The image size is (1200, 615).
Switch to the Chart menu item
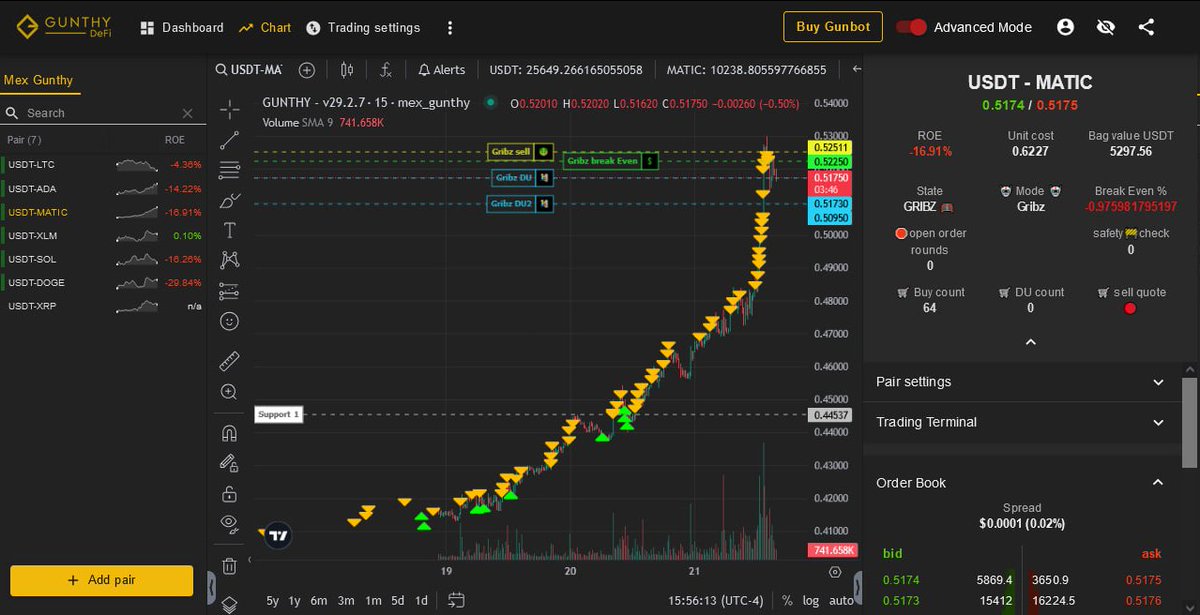(x=265, y=28)
